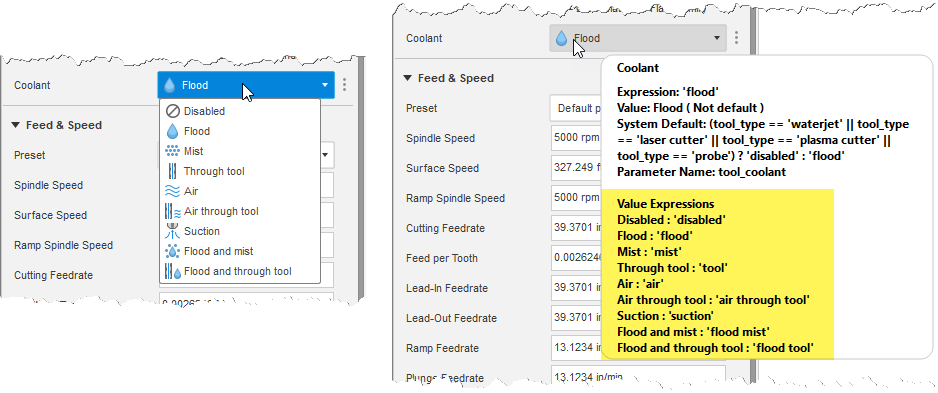Edit Surface Speed field showing 327.249
The width and height of the screenshot is (938, 393).
coord(575,168)
